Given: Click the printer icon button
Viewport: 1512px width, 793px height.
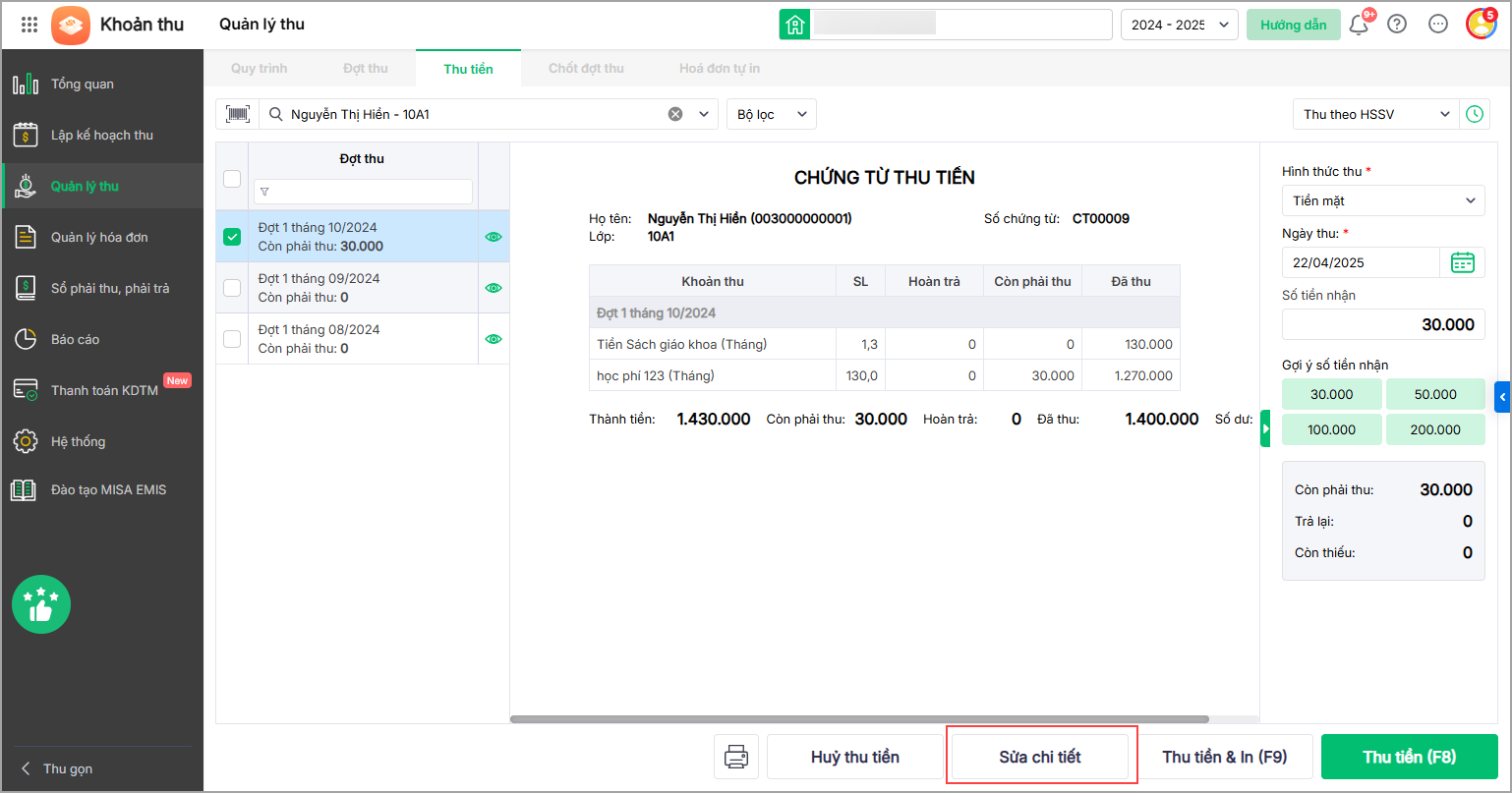Looking at the screenshot, I should [x=736, y=757].
